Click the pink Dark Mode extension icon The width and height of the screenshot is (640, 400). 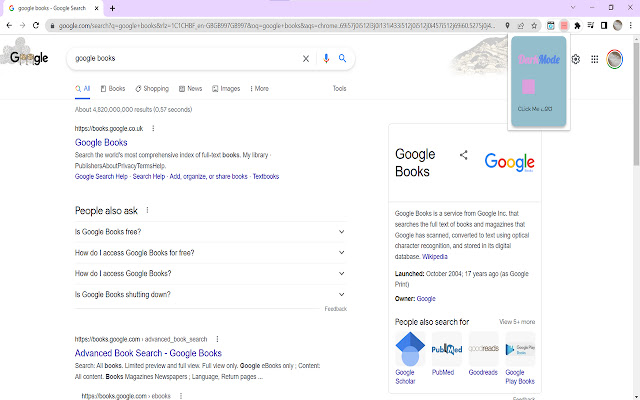(x=564, y=26)
